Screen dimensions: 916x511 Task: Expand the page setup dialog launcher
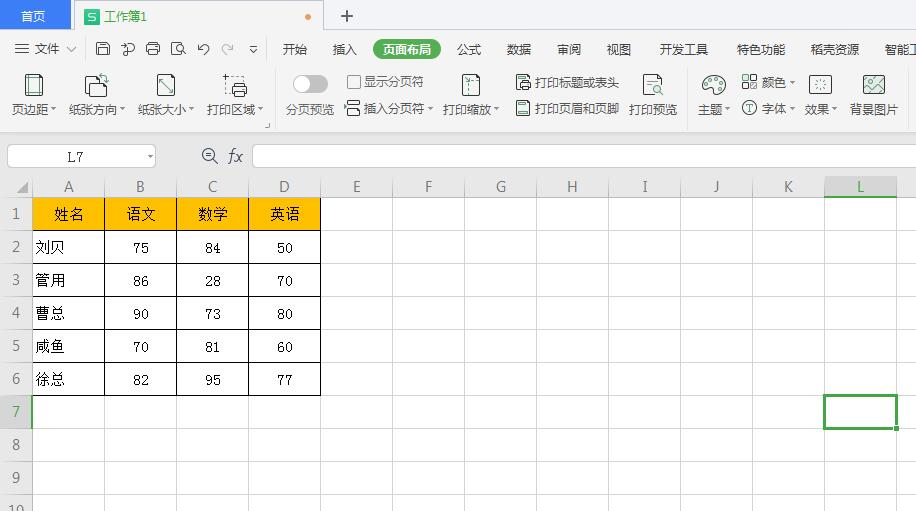tap(268, 126)
